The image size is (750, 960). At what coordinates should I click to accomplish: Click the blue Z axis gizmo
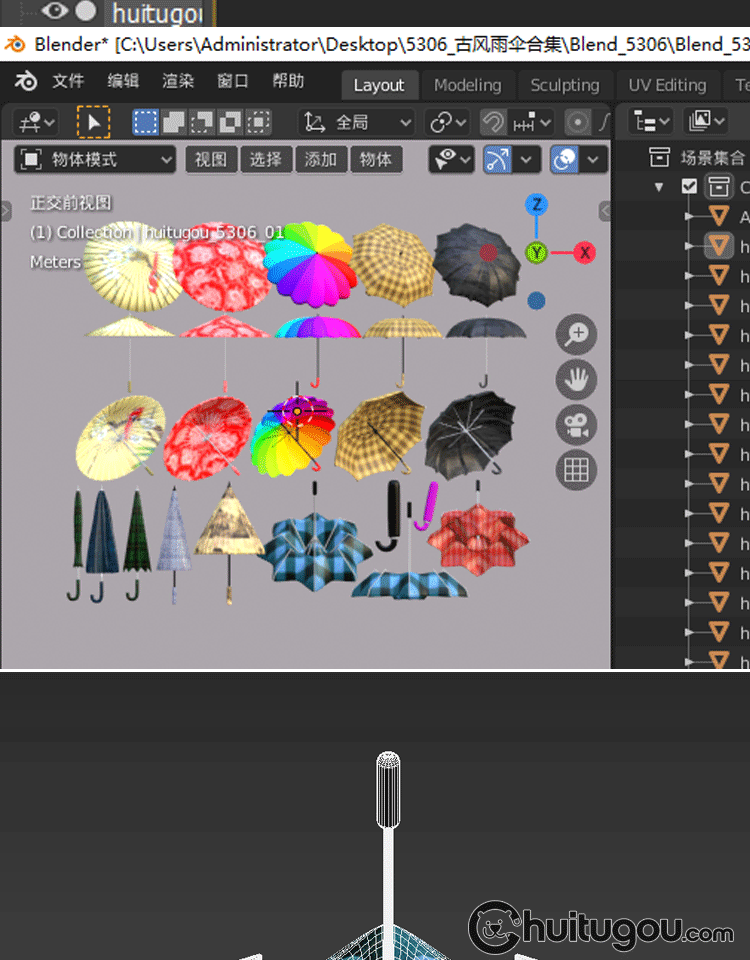coord(537,205)
